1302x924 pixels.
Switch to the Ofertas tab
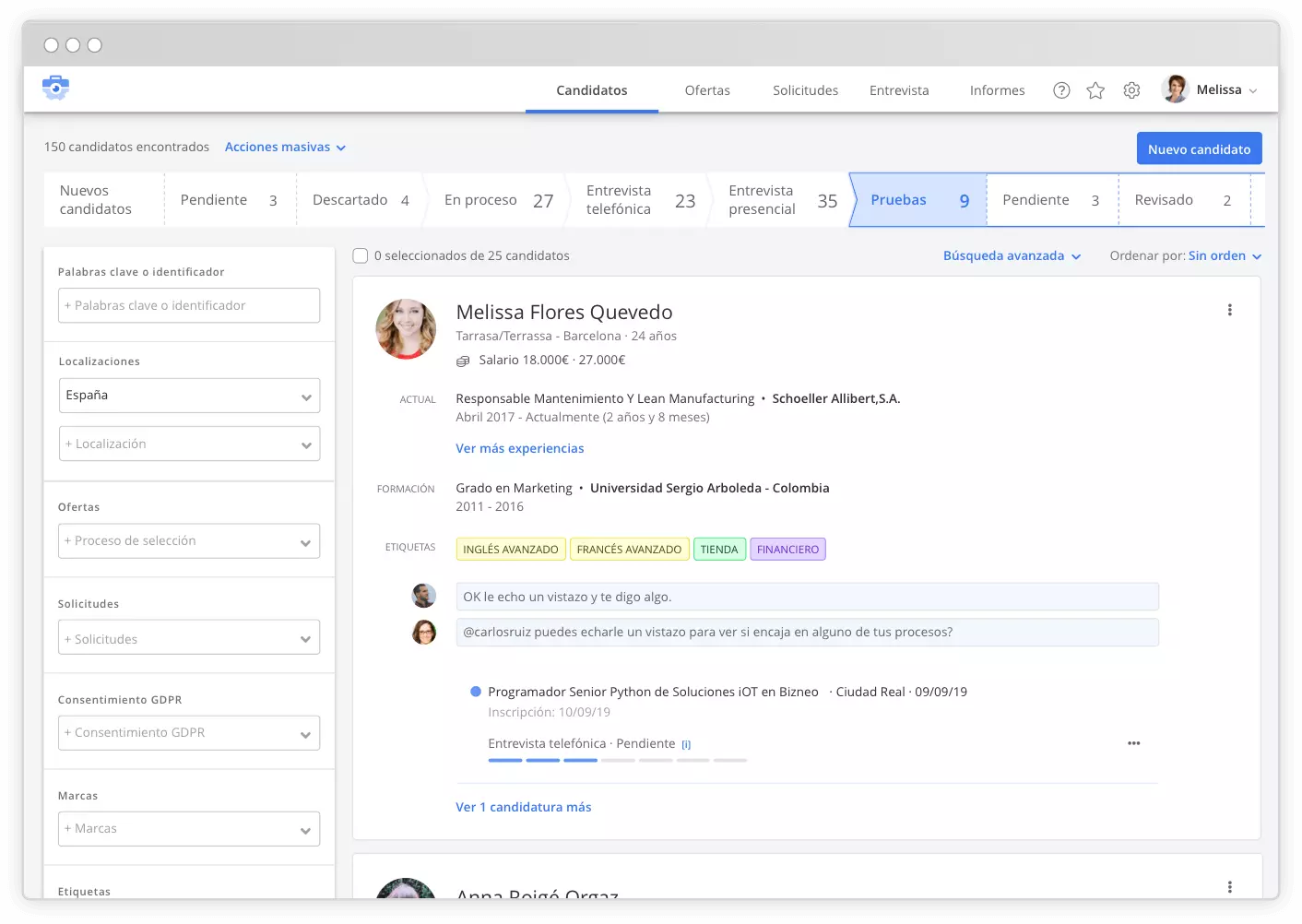pyautogui.click(x=707, y=89)
